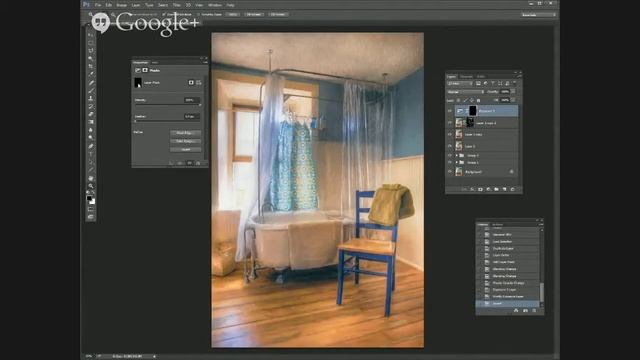The height and width of the screenshot is (360, 640).
Task: Select the Rectangular Marquee tool
Action: (91, 42)
